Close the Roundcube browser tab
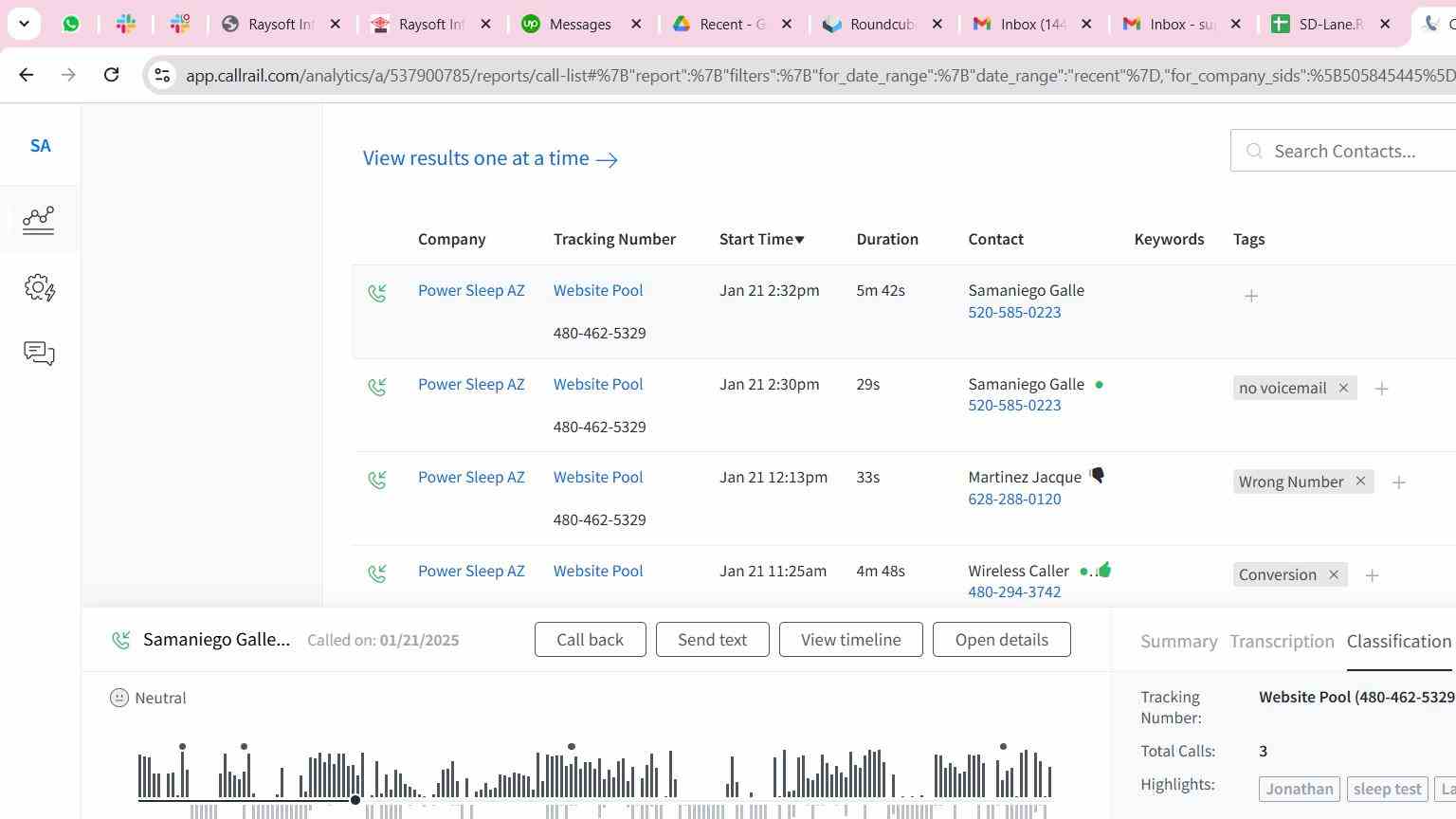The image size is (1456, 819). coord(937,24)
